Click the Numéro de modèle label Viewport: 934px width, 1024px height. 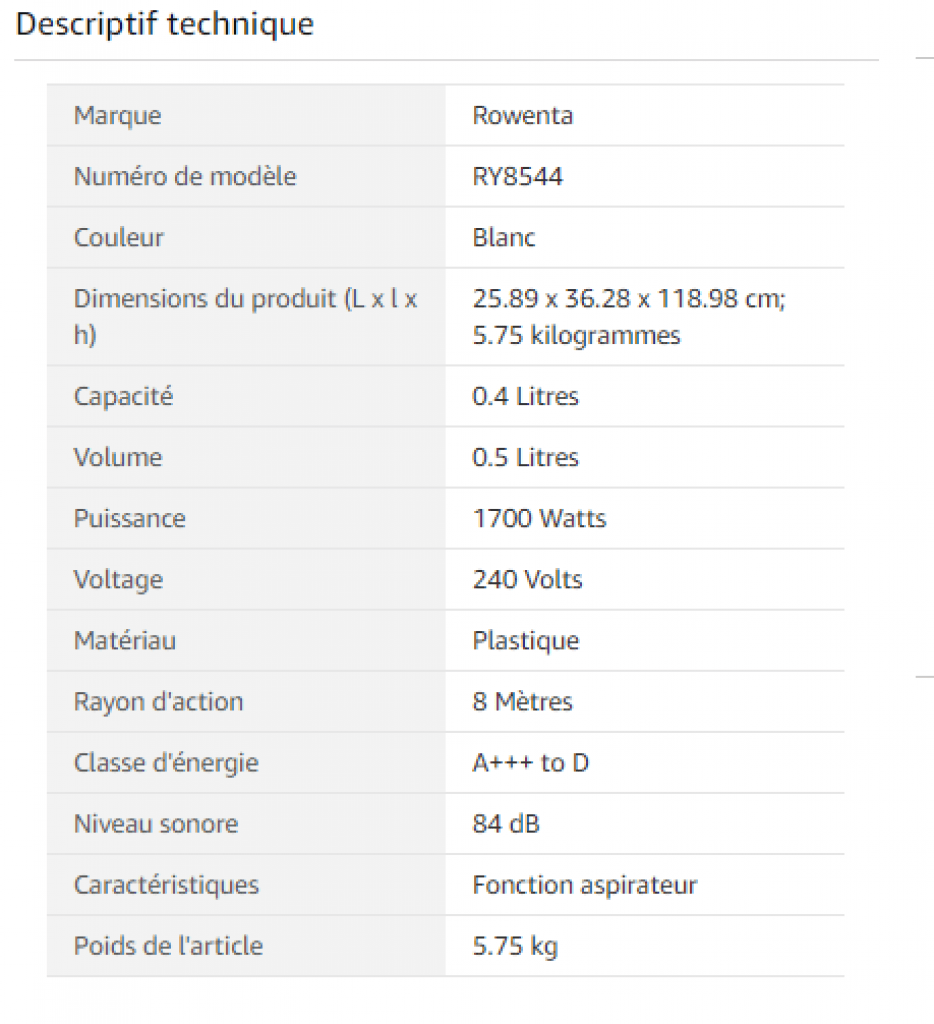(185, 176)
